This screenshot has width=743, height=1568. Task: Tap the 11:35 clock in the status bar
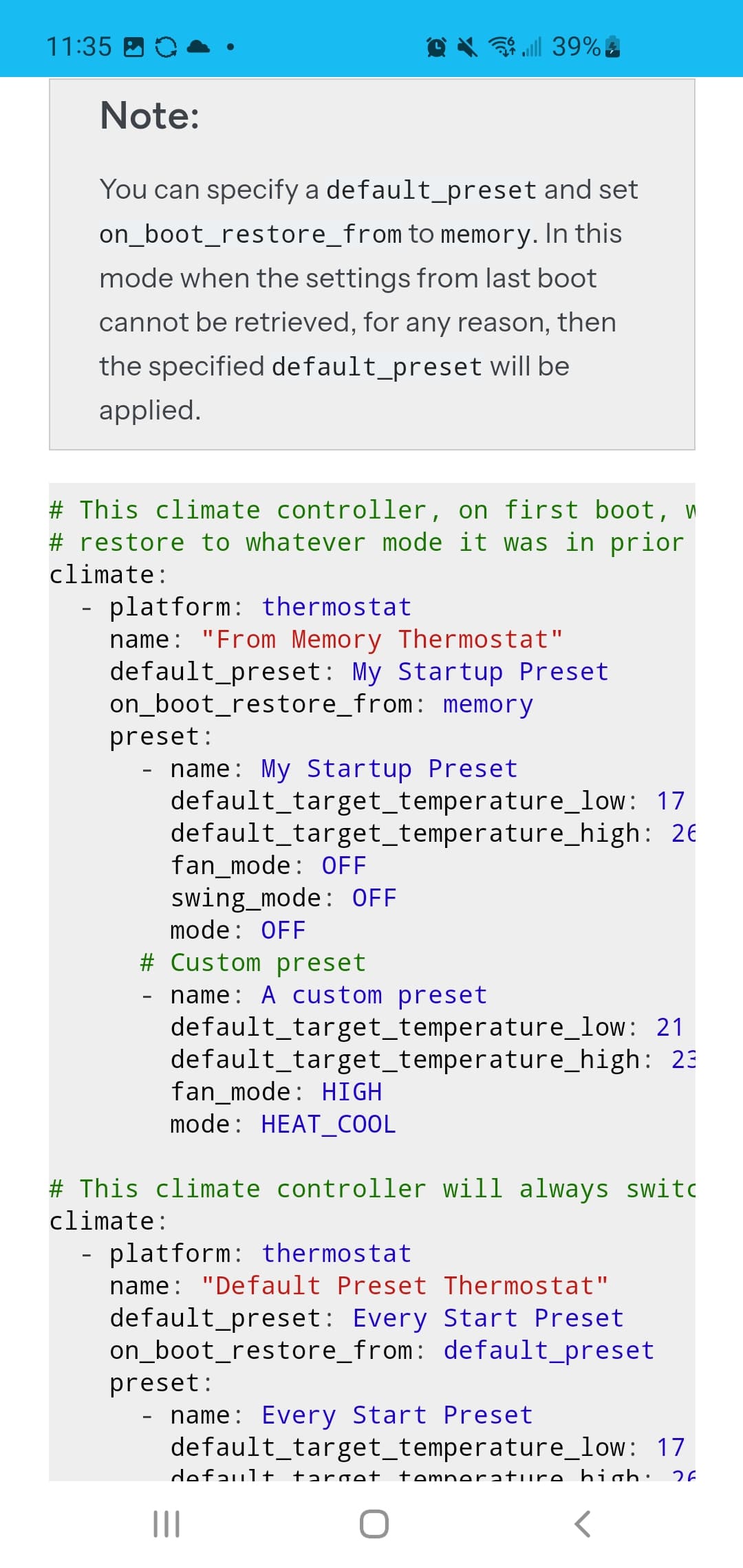78,47
